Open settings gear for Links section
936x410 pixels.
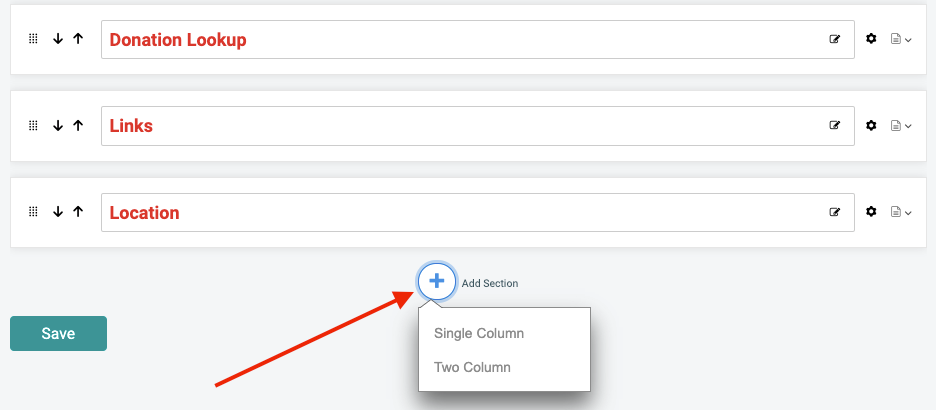pyautogui.click(x=872, y=125)
